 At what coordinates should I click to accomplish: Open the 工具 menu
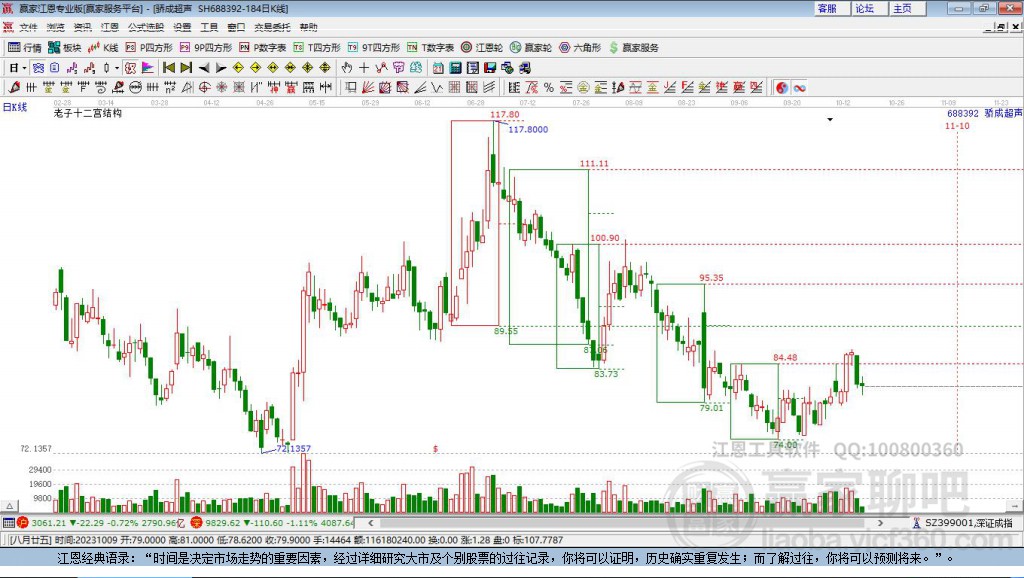[x=209, y=27]
